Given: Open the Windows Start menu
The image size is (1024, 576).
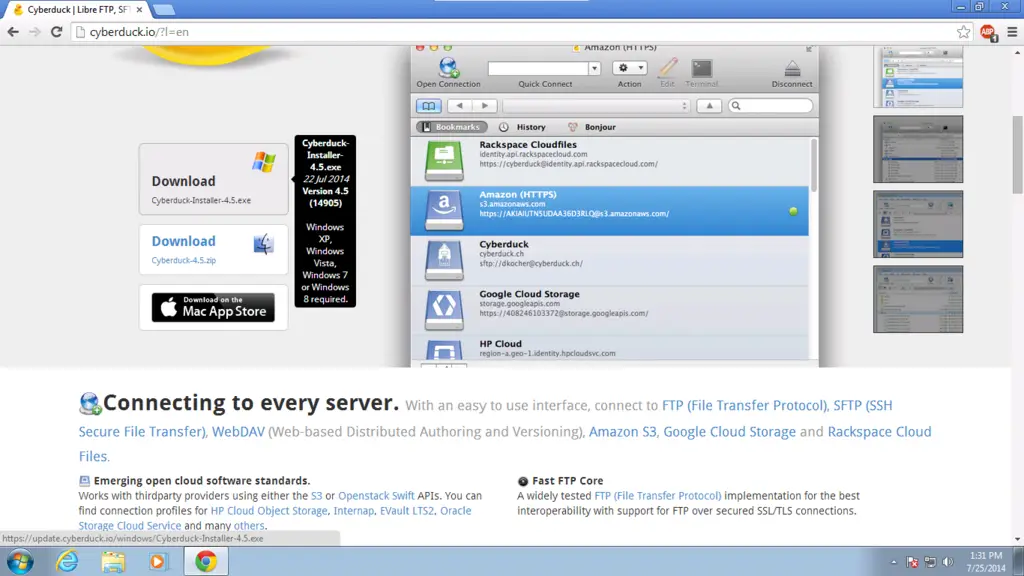Looking at the screenshot, I should (20, 562).
